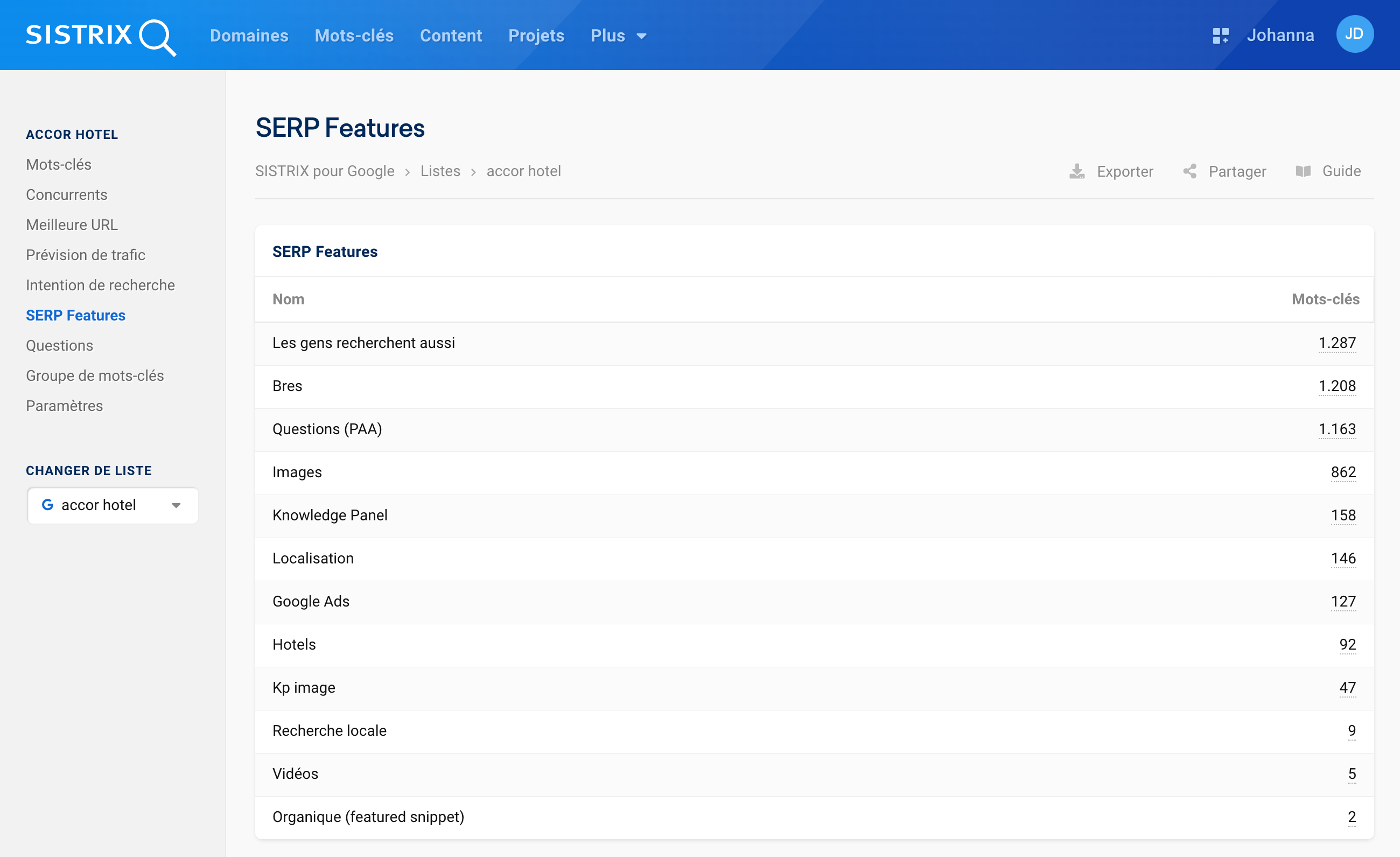Click the Partager button

tap(1224, 172)
